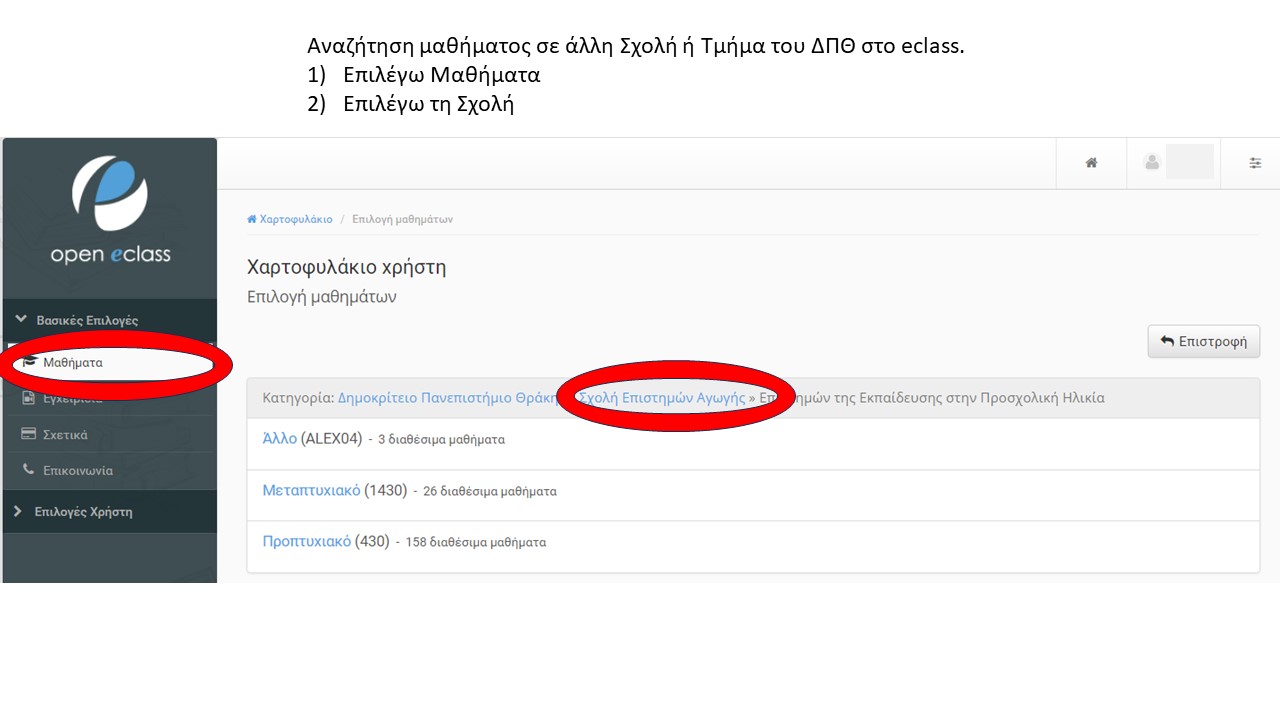Click the blurred username next to avatar
Viewport: 1280px width, 720px height.
tap(1189, 162)
